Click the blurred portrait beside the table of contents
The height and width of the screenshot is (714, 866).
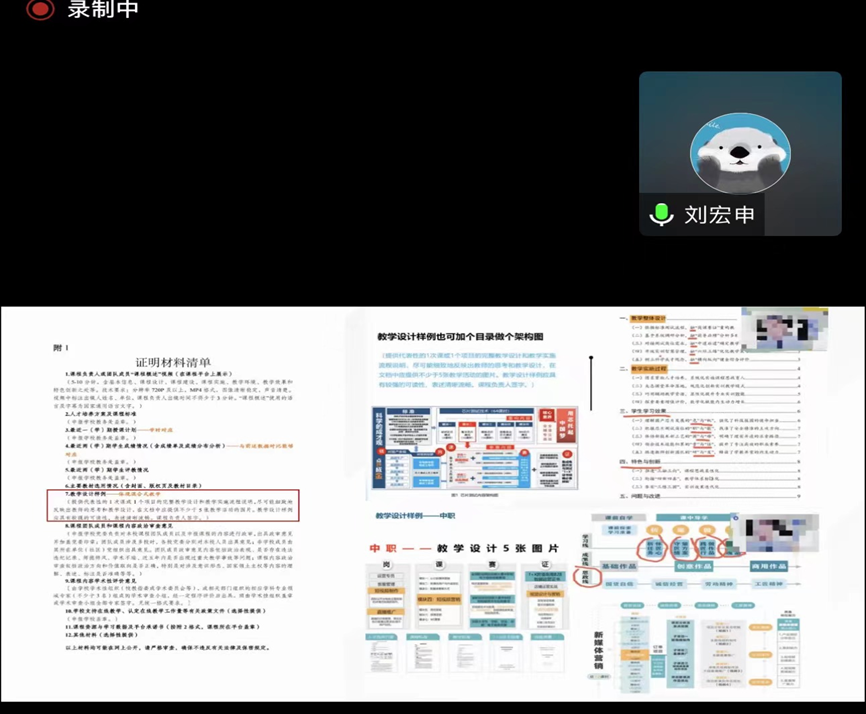(x=791, y=329)
